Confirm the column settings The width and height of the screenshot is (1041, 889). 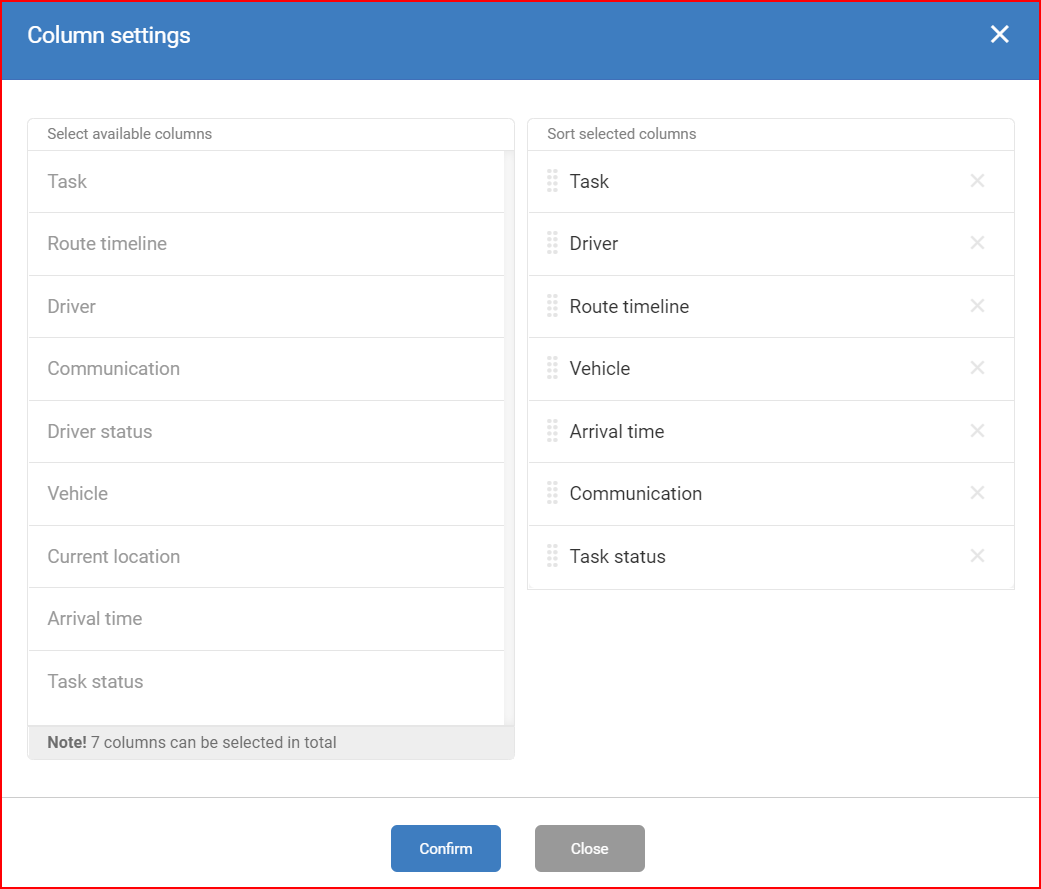[445, 849]
